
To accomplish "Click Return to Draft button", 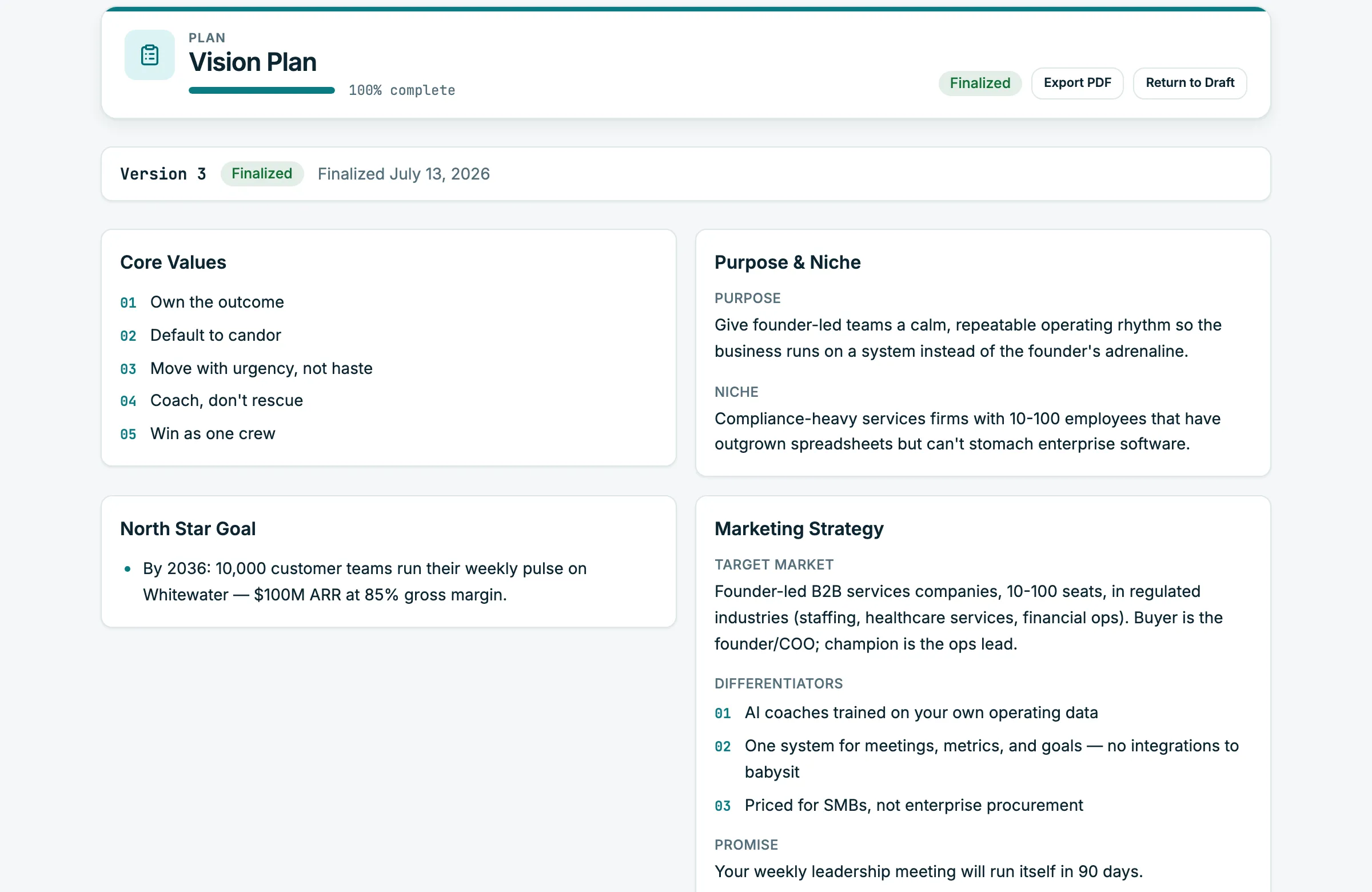I will 1189,83.
